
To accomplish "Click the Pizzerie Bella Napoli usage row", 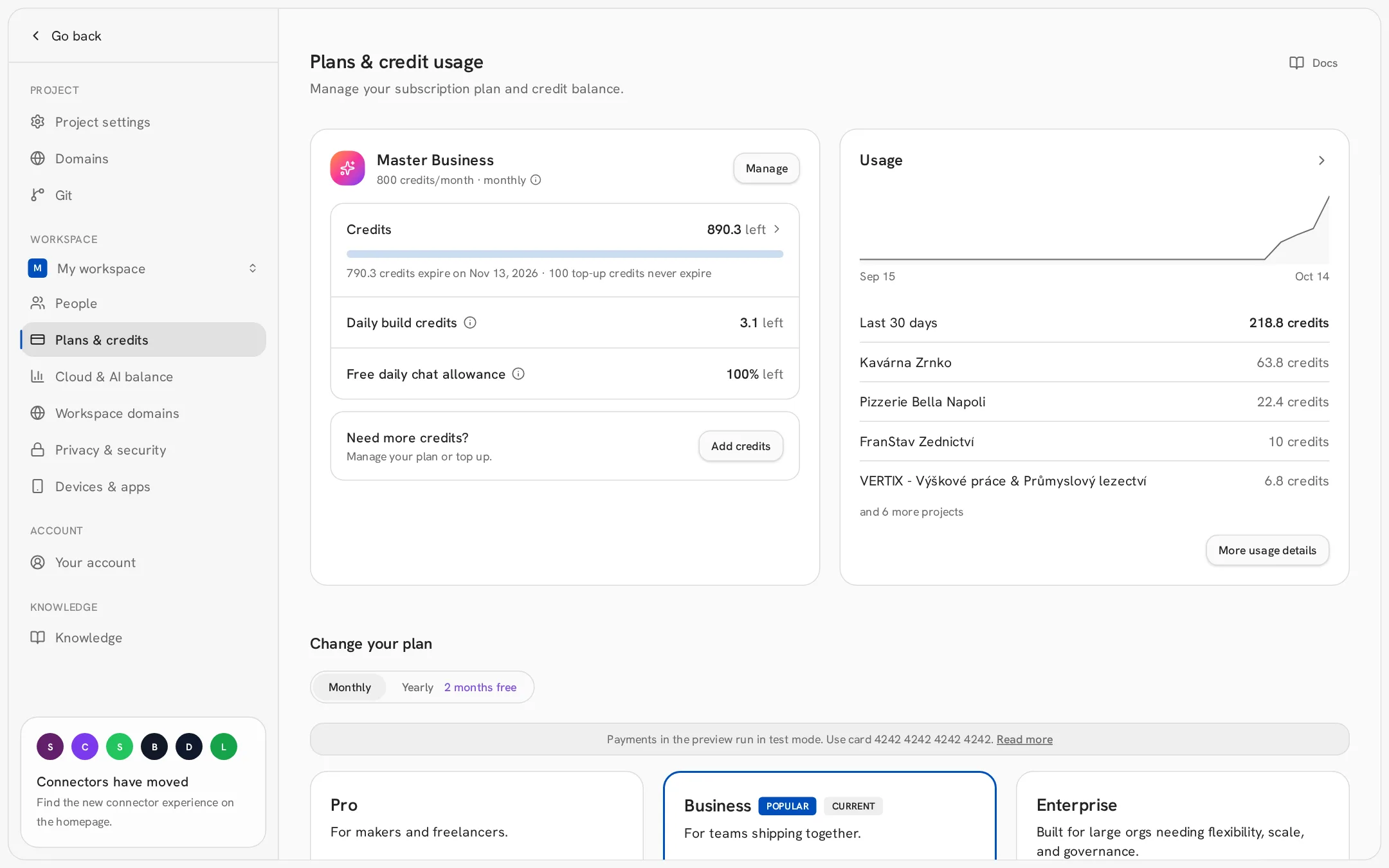I will point(1094,401).
